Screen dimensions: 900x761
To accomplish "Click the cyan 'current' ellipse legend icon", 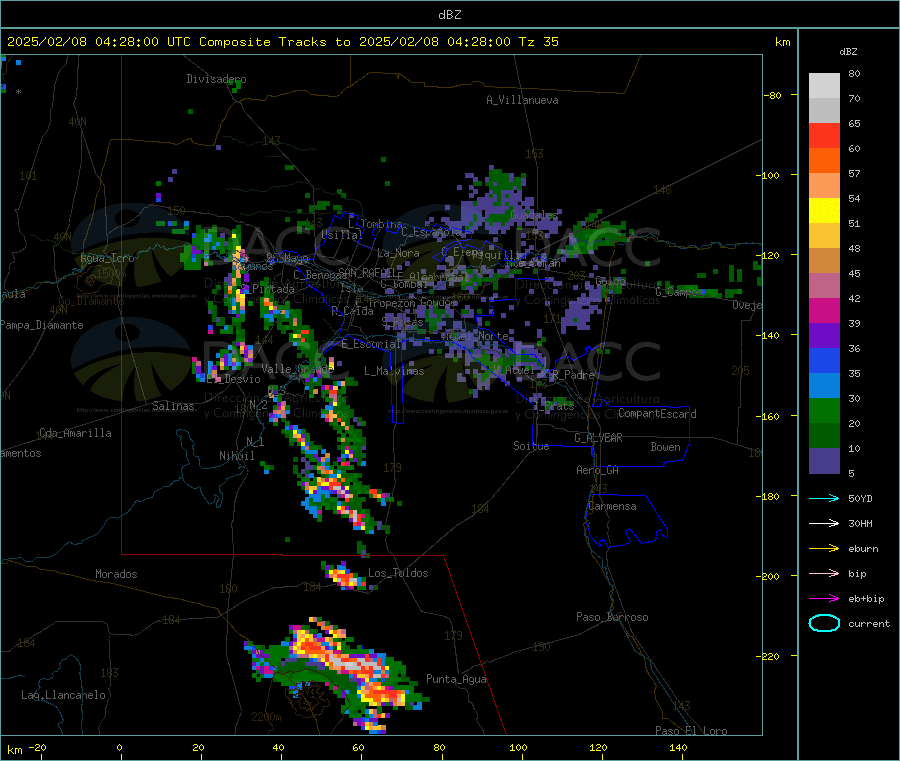I will tap(824, 623).
